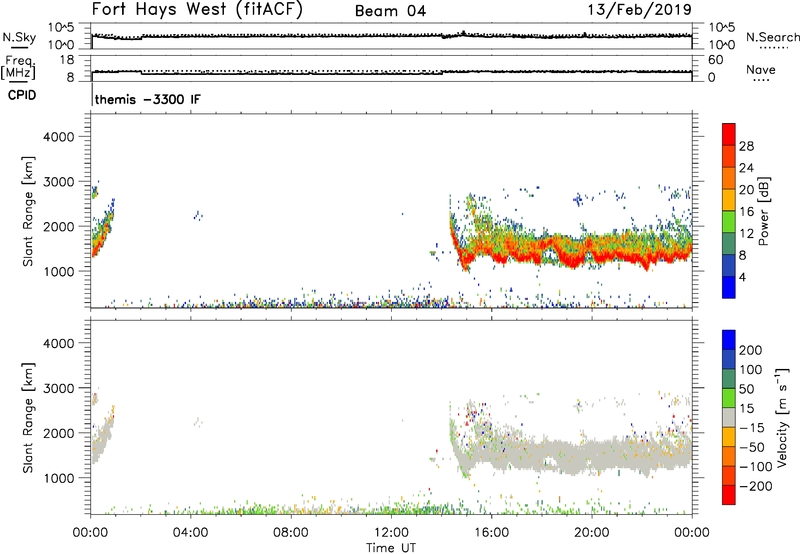Click the velocity colorbar value '-50'
The width and height of the screenshot is (800, 554).
(x=752, y=447)
